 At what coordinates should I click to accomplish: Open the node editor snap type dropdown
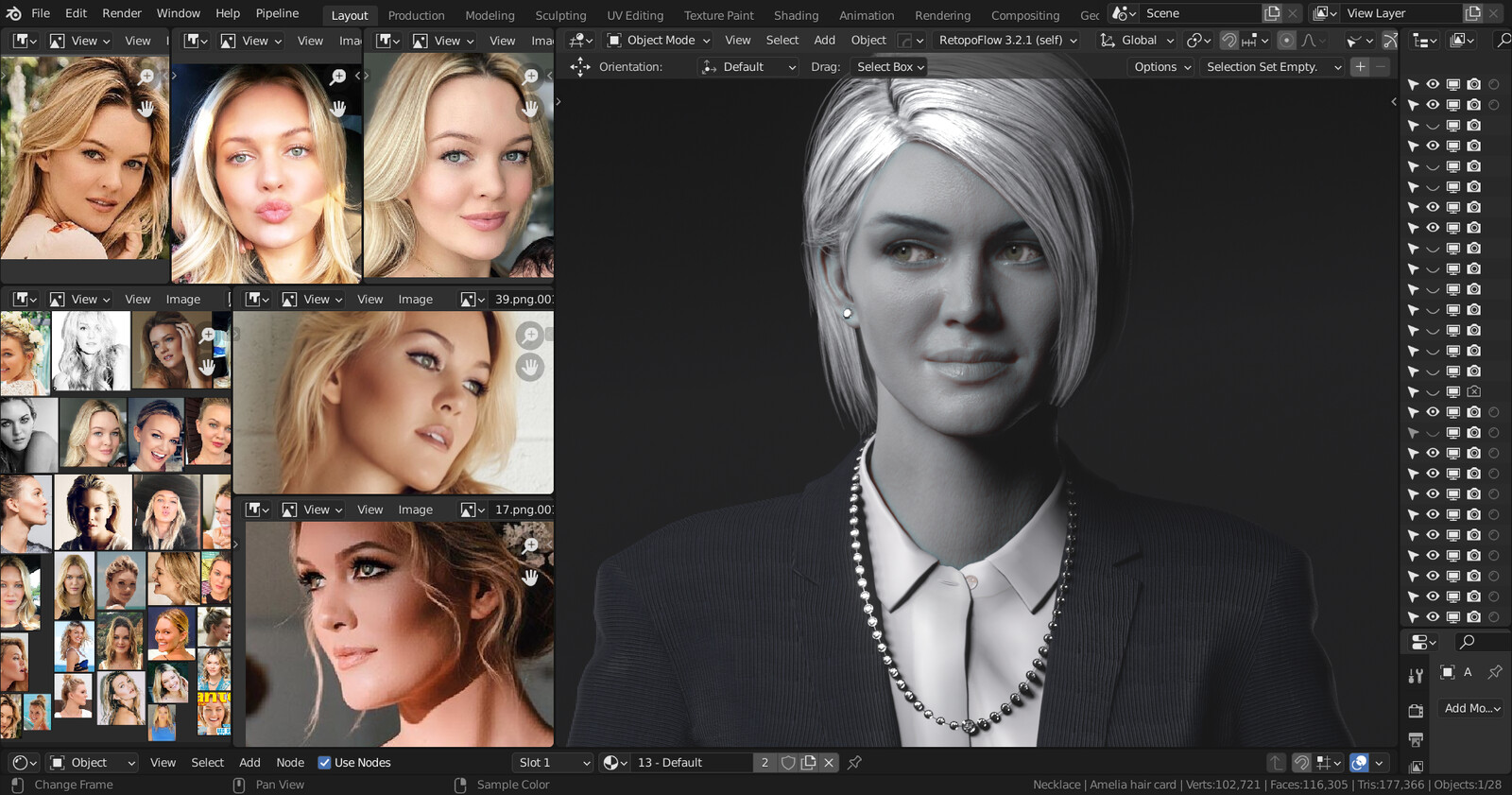pos(1329,763)
